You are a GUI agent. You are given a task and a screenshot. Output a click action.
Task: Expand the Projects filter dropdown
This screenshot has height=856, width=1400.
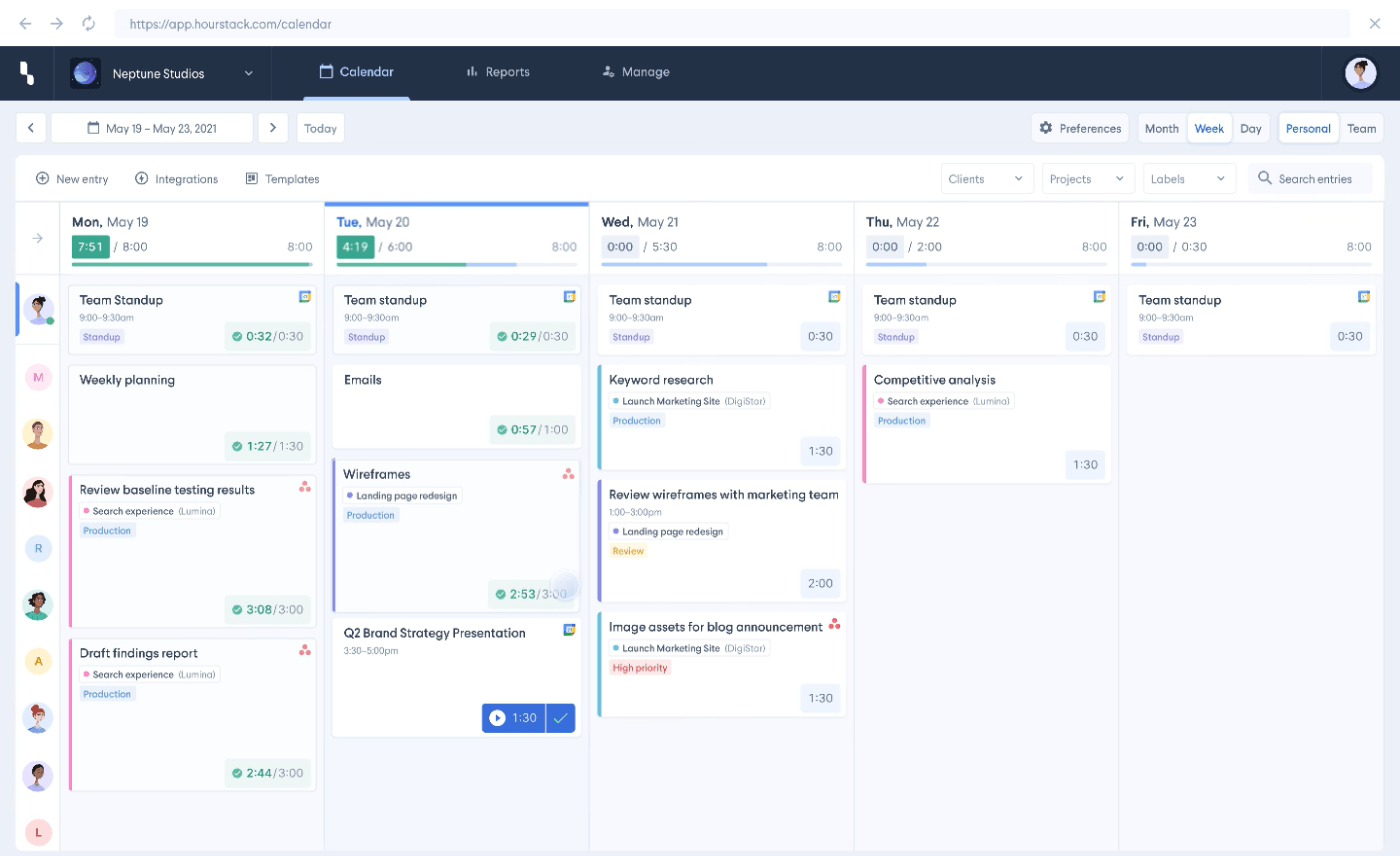1088,179
